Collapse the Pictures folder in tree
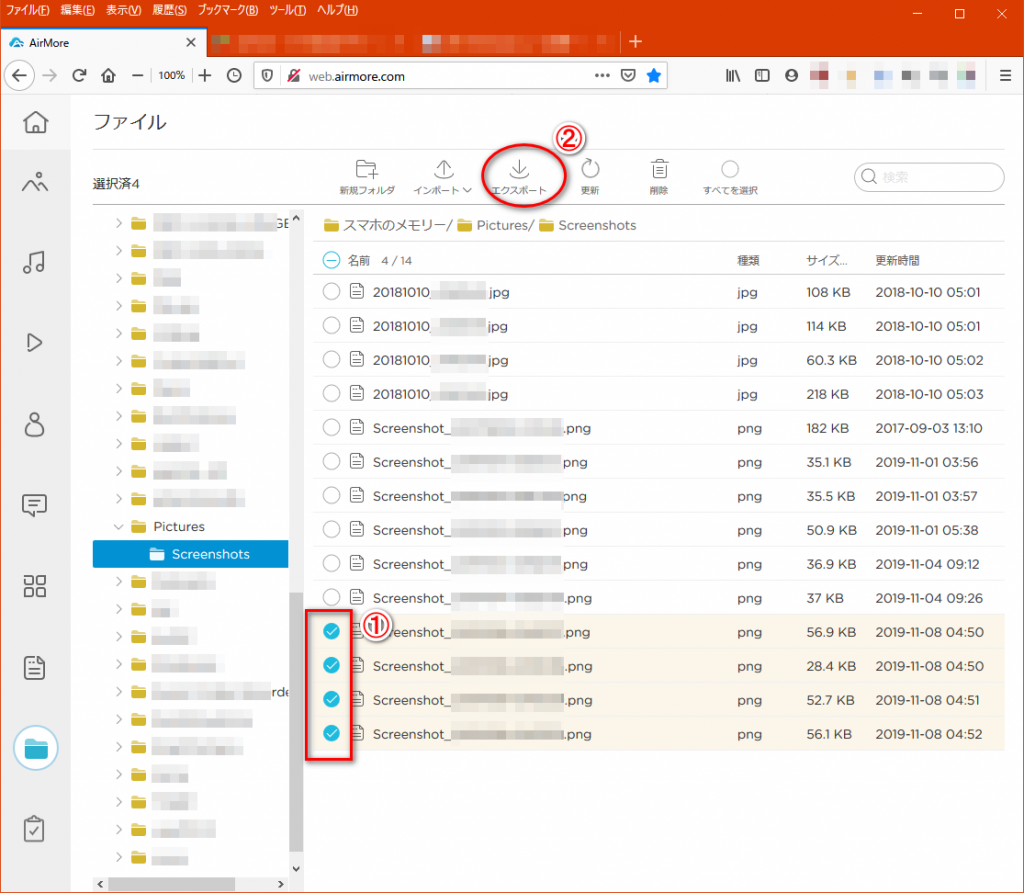Viewport: 1024px width, 893px height. coord(119,526)
